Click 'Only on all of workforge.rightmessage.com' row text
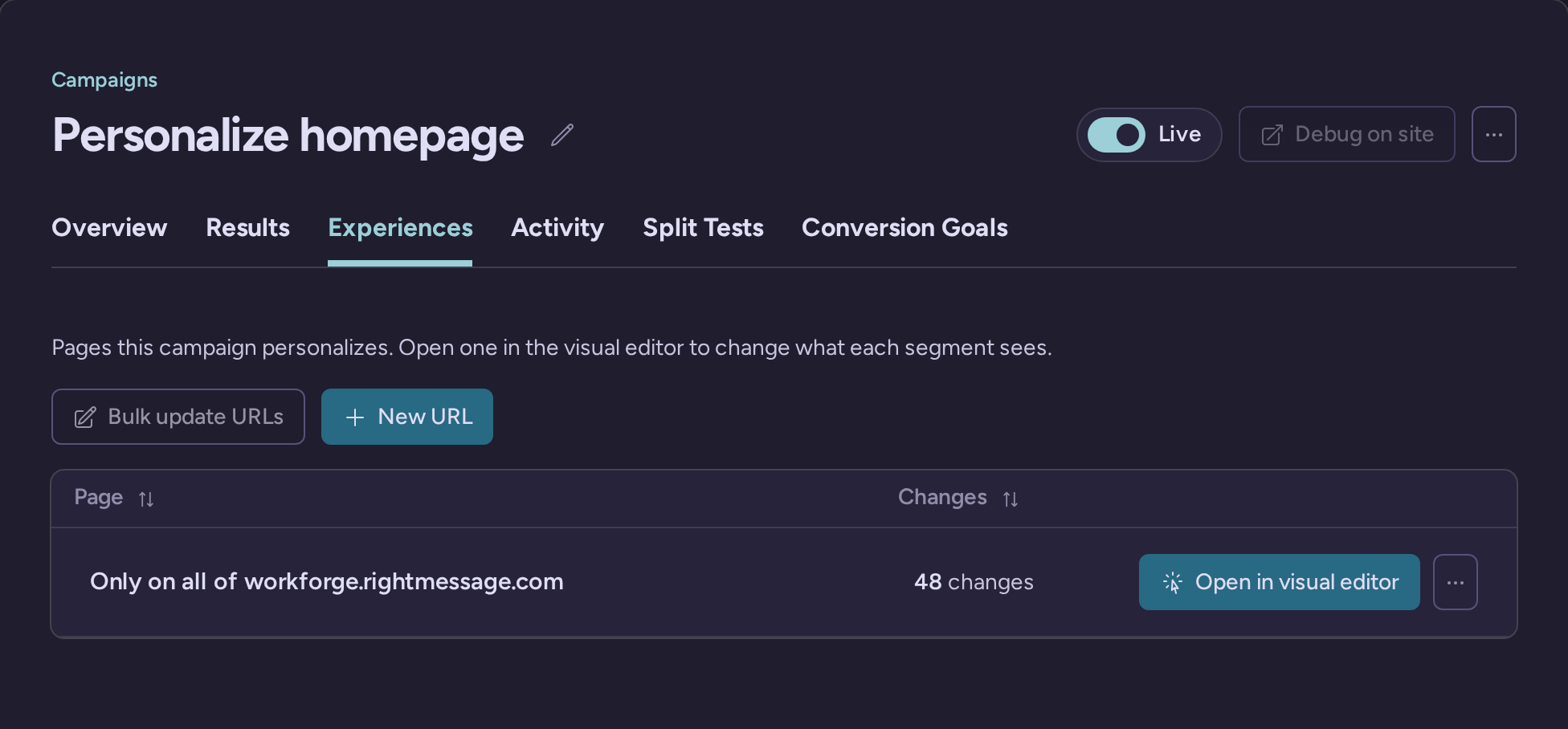1568x729 pixels. click(x=327, y=581)
